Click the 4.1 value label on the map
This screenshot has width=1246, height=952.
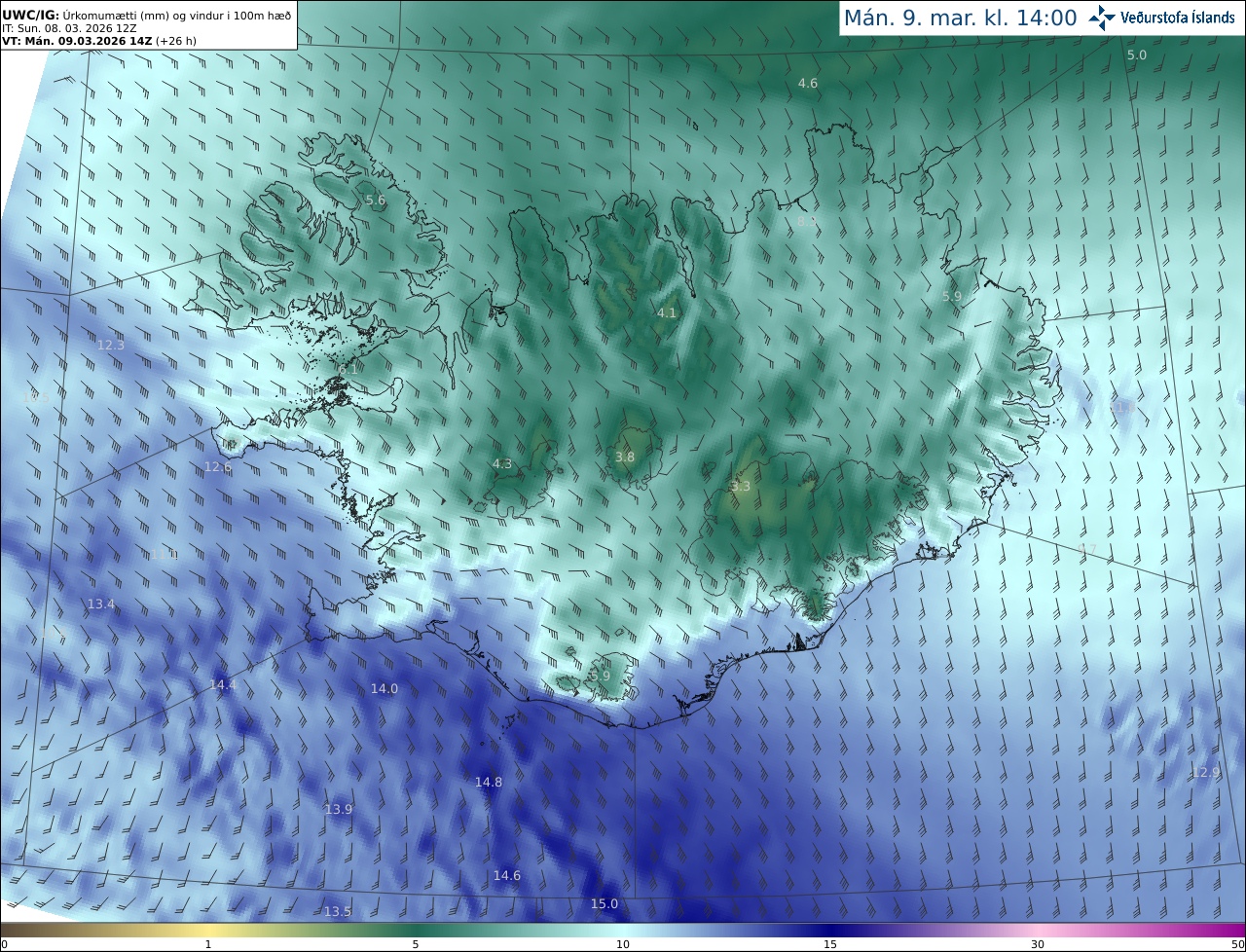[666, 313]
